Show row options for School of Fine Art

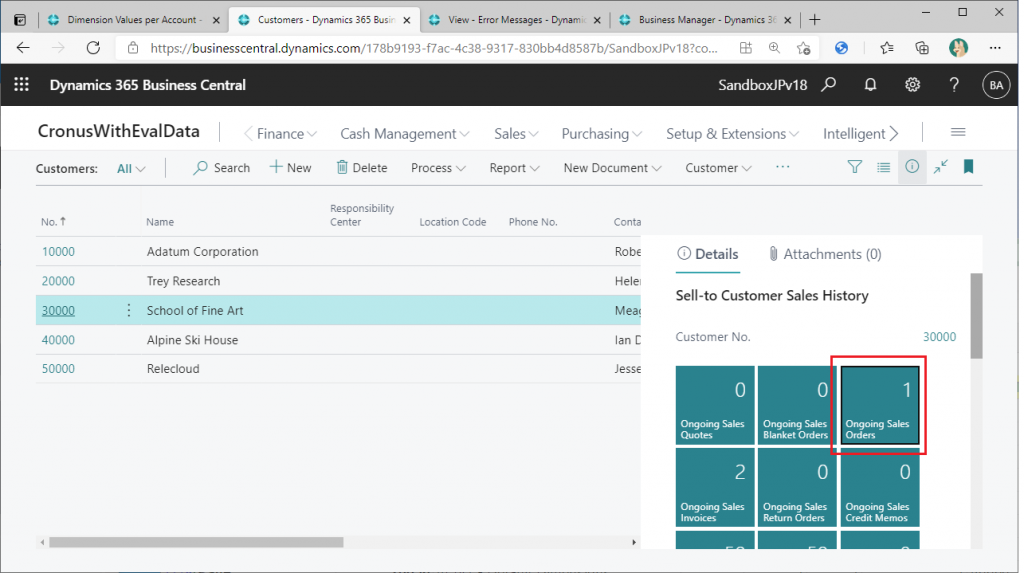pos(129,310)
